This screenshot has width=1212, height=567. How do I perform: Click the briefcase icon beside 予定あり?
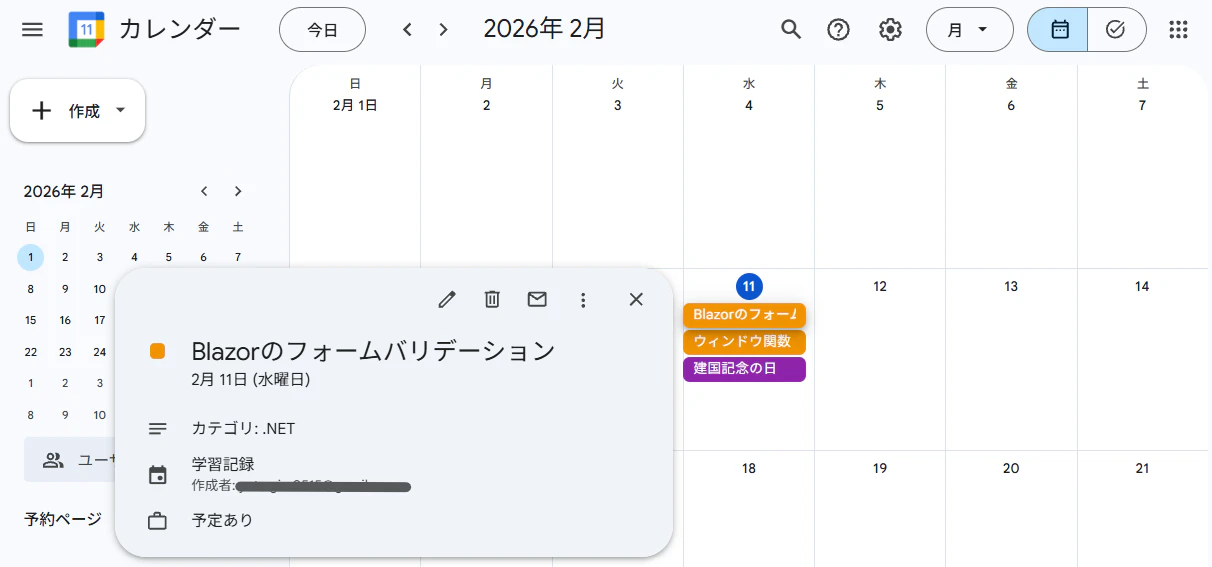pyautogui.click(x=157, y=520)
